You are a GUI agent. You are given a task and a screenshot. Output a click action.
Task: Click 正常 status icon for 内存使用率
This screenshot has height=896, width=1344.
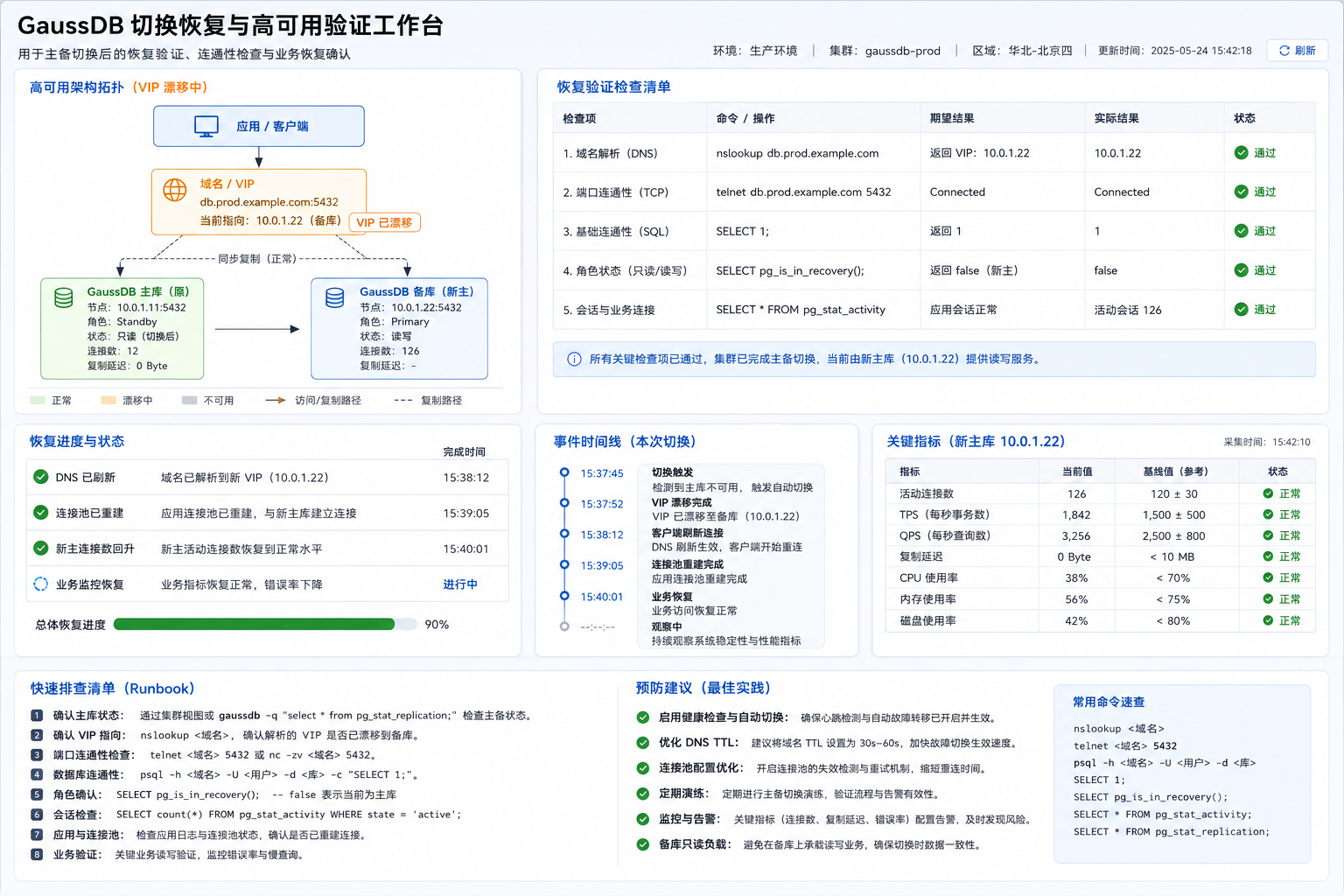(1268, 599)
